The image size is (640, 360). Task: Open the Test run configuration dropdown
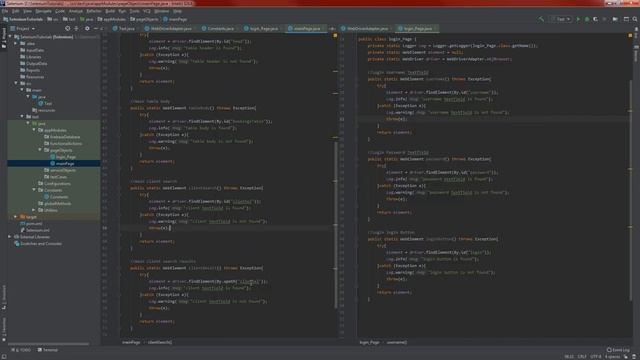561,19
